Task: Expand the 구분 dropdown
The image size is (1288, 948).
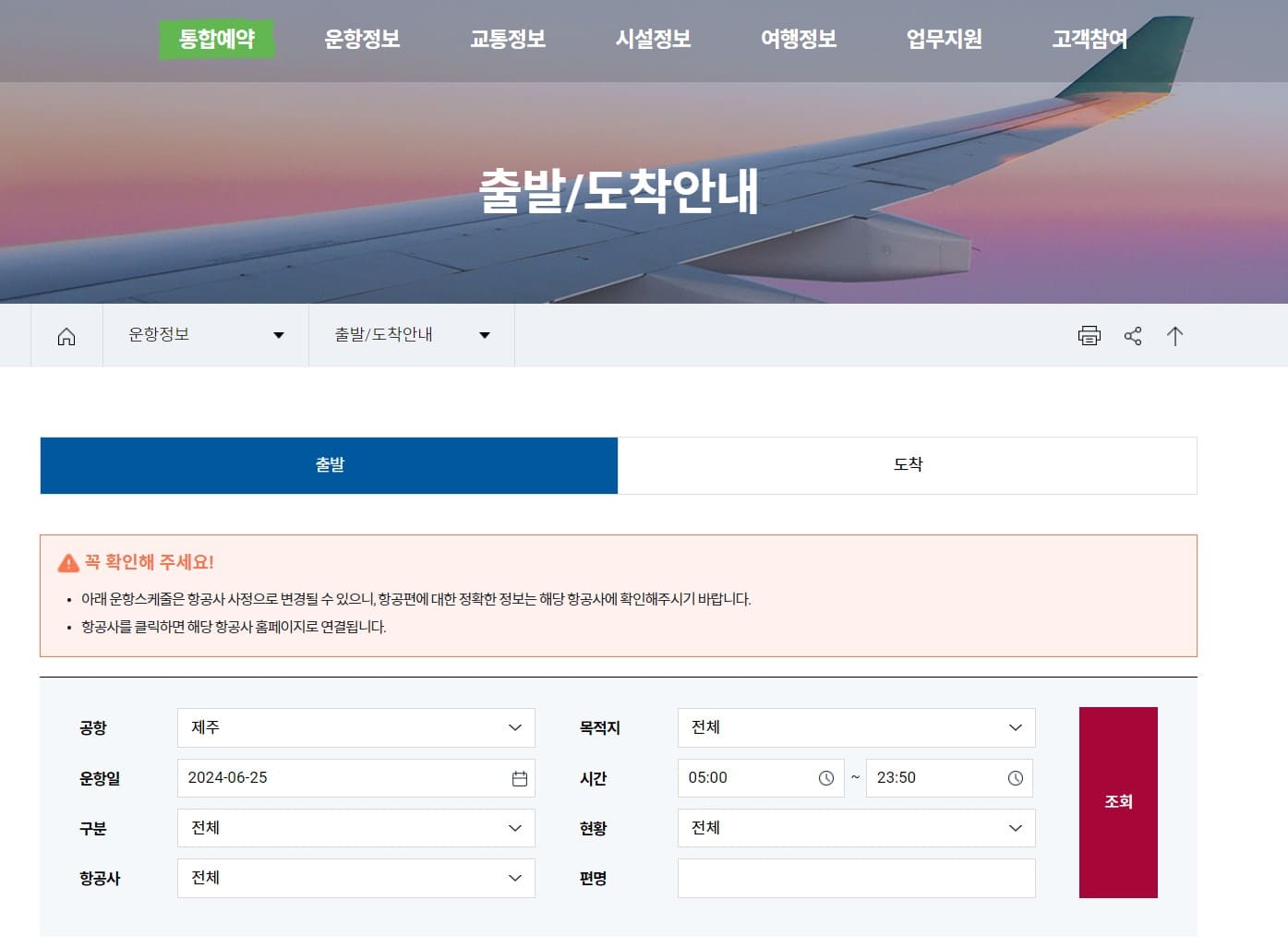Action: pyautogui.click(x=355, y=828)
